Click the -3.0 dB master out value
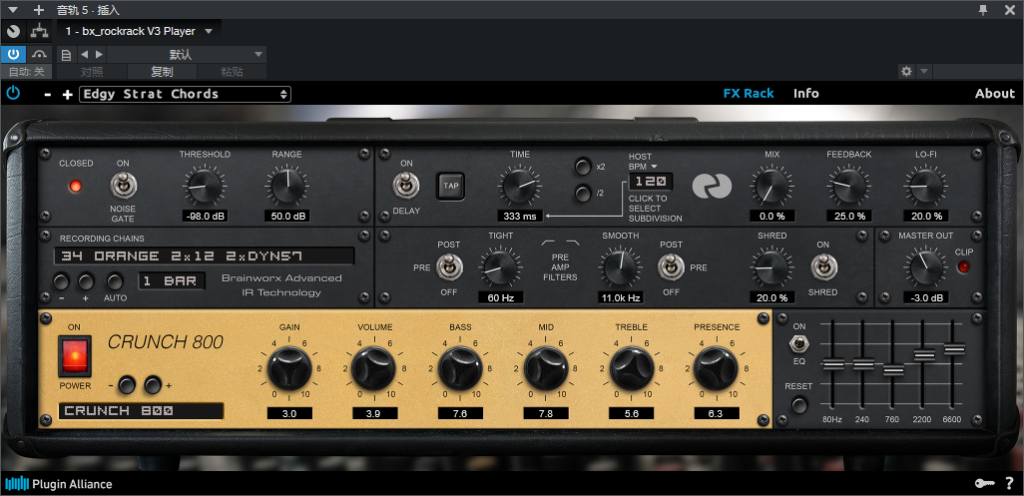The width and height of the screenshot is (1024, 496). 926,298
